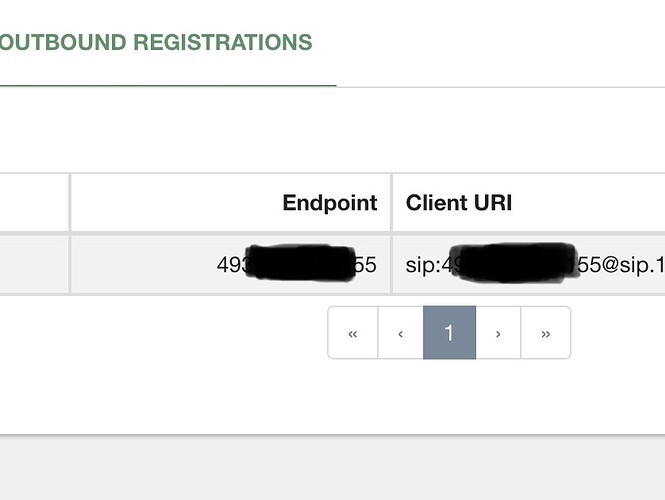
Task: Click the redacted portion of the Client URI
Action: coord(510,264)
